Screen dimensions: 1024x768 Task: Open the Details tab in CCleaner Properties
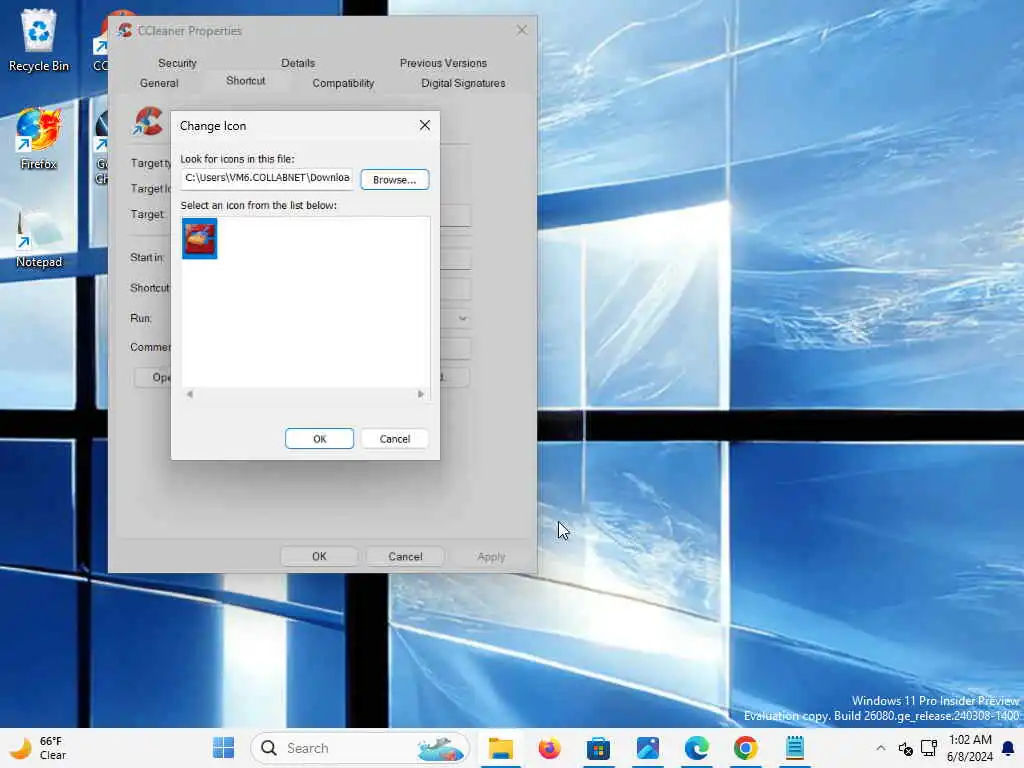[298, 63]
